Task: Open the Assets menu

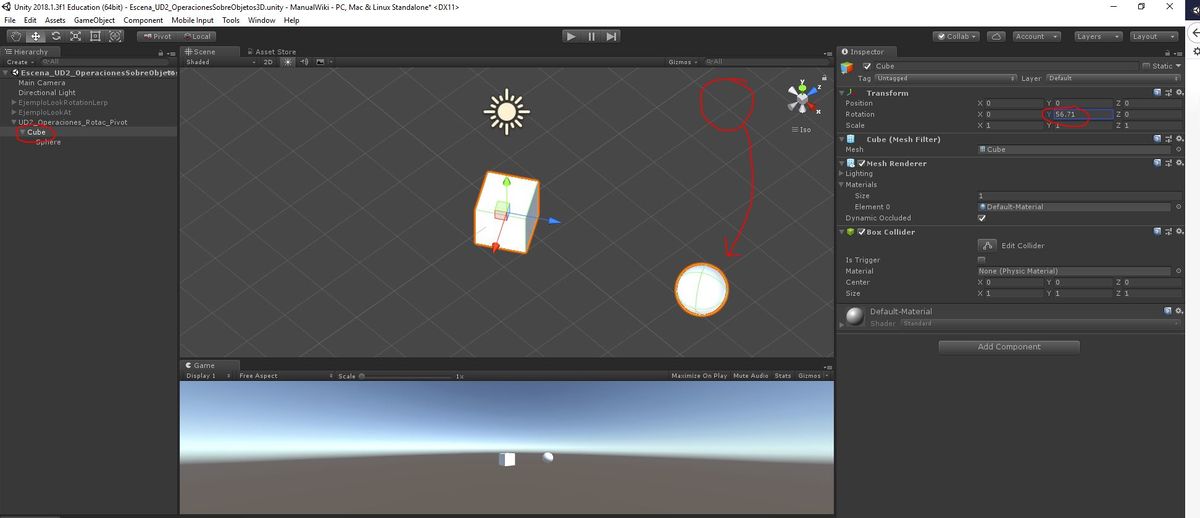Action: click(56, 20)
